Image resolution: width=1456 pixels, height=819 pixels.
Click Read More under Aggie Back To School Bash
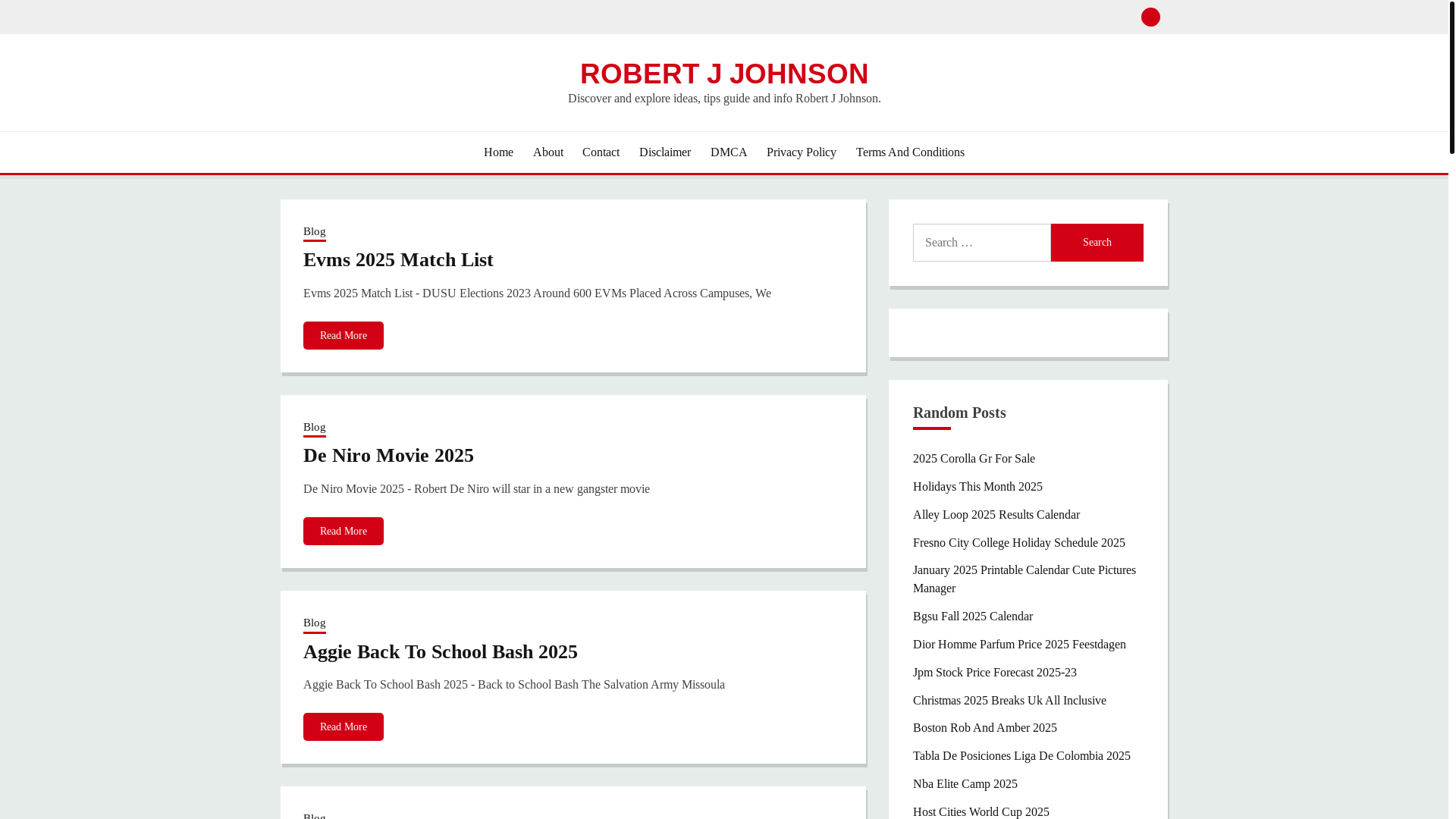[x=344, y=726]
